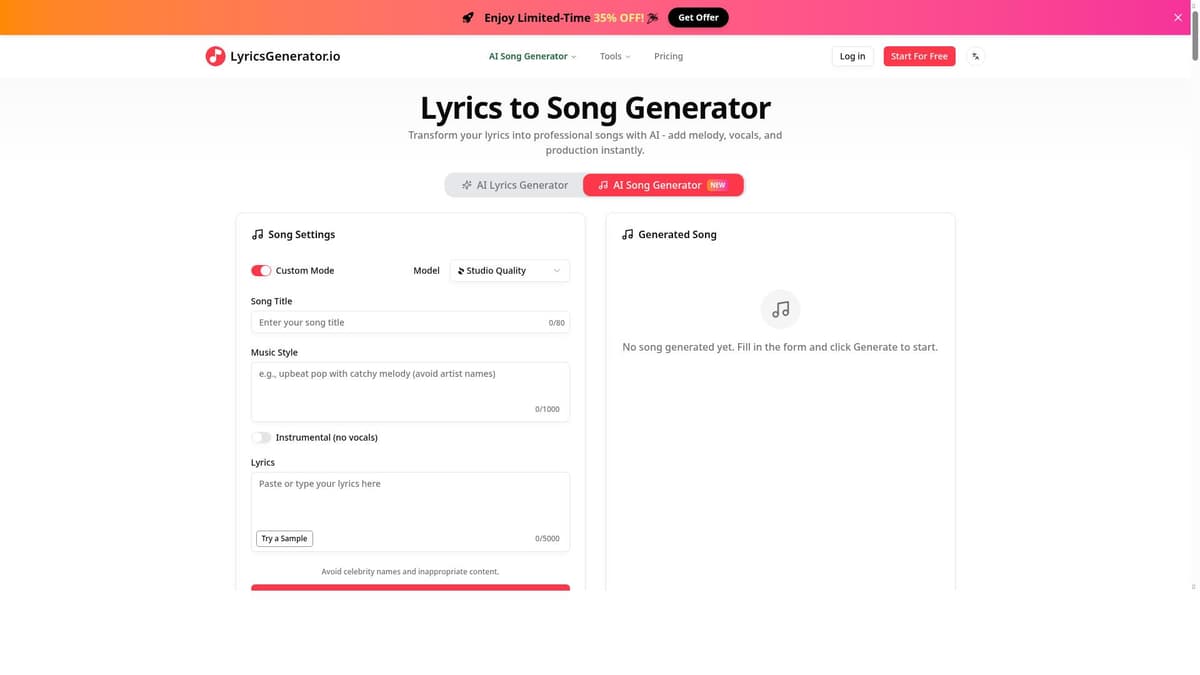
Task: Enable Instrumental (no vocals)
Action: 262,437
